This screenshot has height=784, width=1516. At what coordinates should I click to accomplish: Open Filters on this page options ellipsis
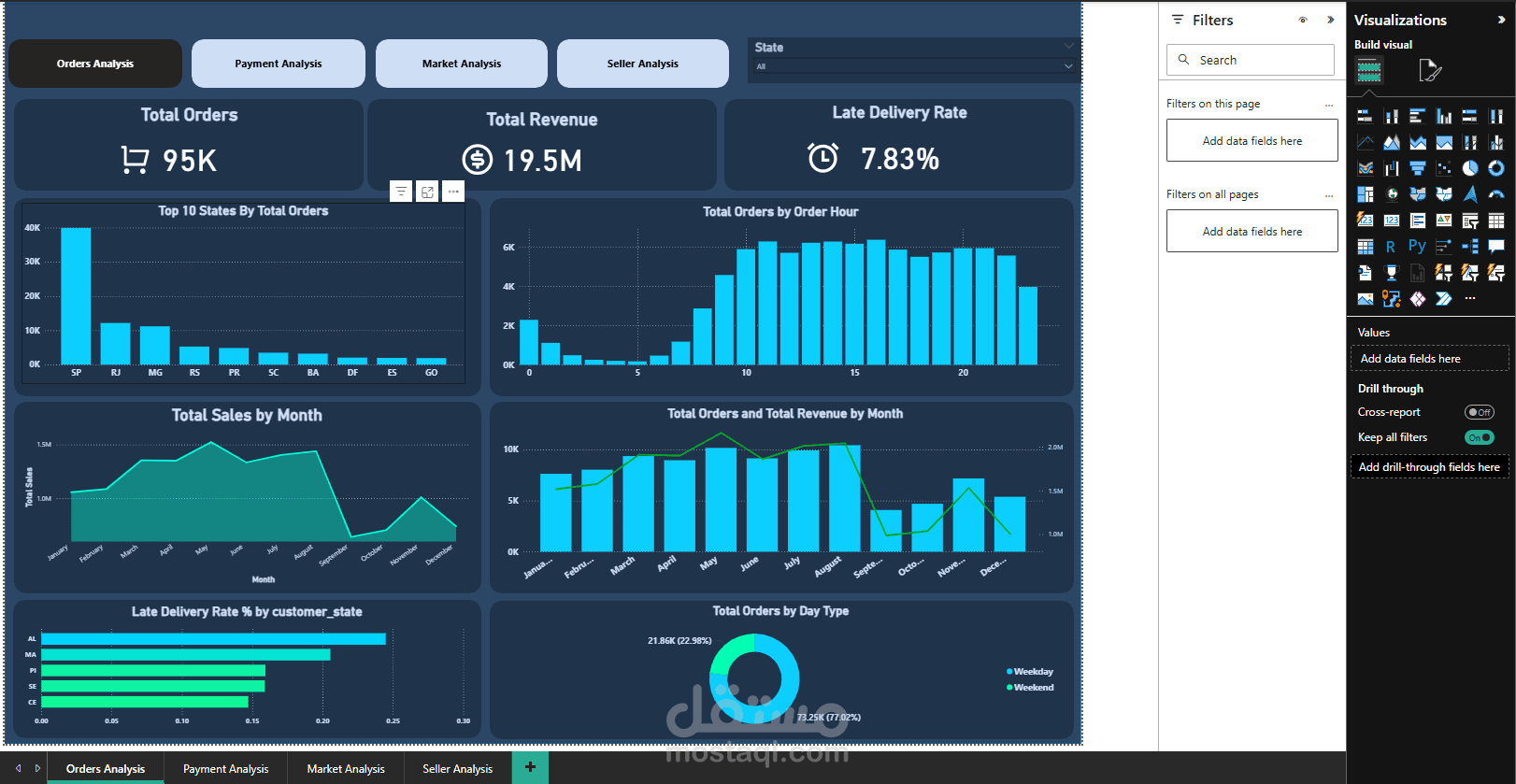pos(1329,105)
